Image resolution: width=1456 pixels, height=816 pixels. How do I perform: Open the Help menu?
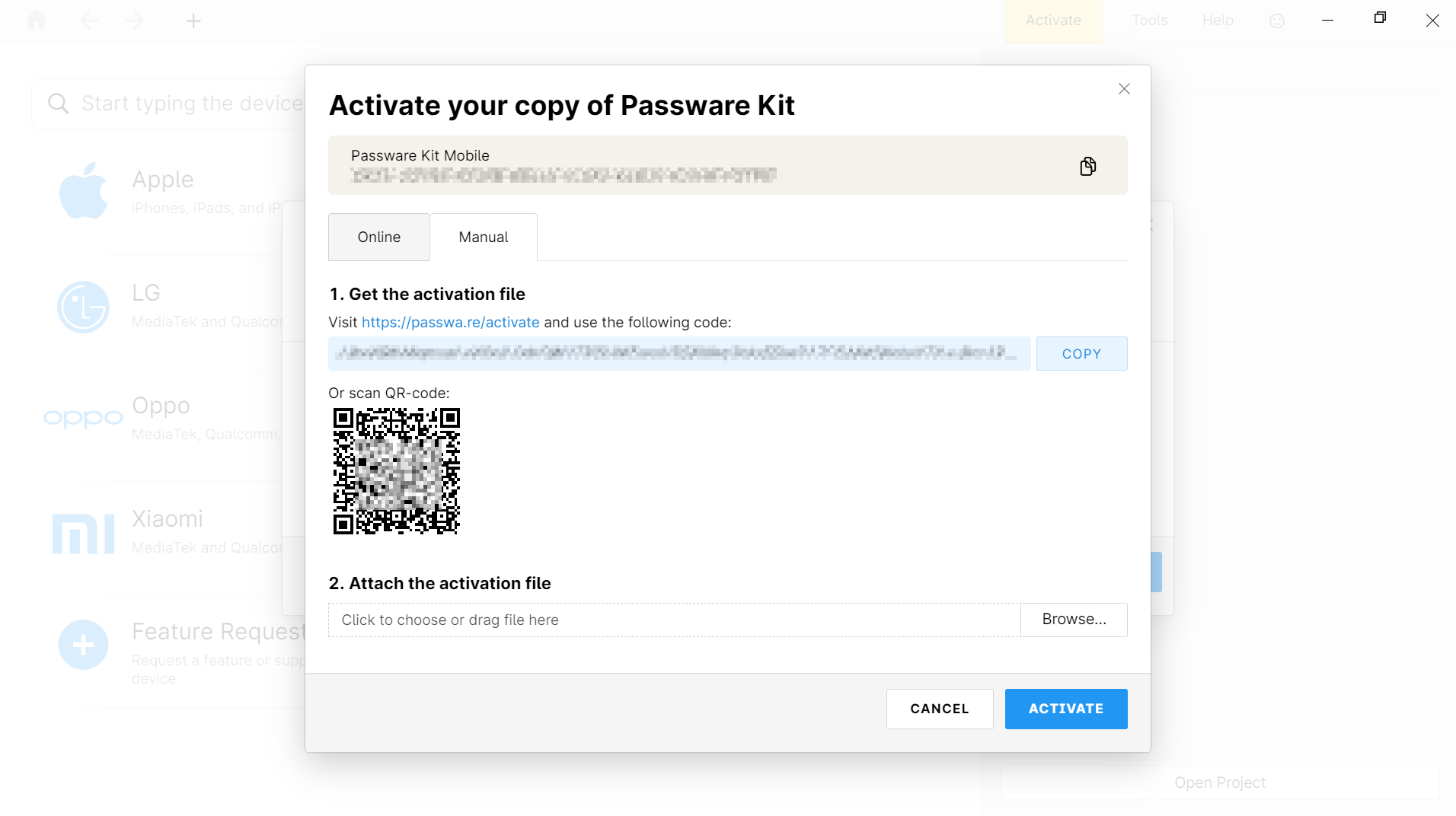click(x=1217, y=21)
